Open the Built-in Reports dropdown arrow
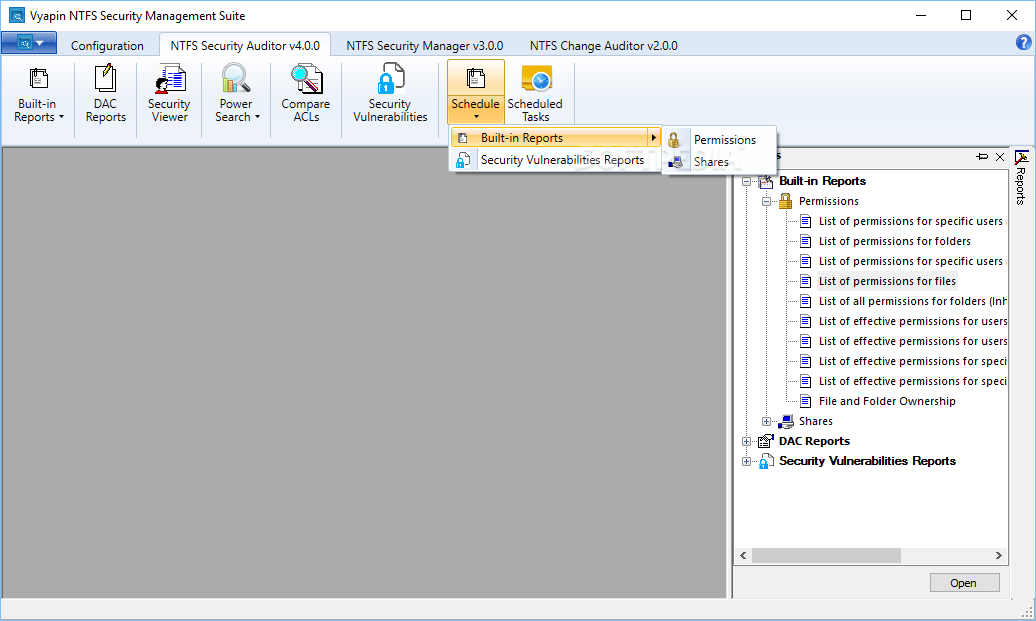The width and height of the screenshot is (1036, 621). pyautogui.click(x=61, y=117)
